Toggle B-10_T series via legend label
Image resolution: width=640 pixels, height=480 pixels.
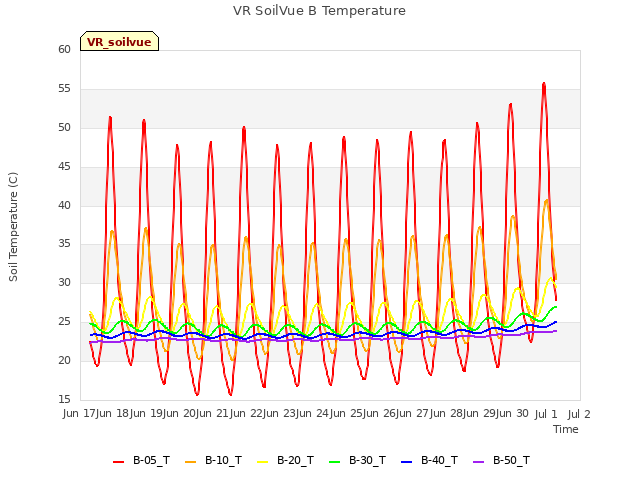[x=223, y=460]
